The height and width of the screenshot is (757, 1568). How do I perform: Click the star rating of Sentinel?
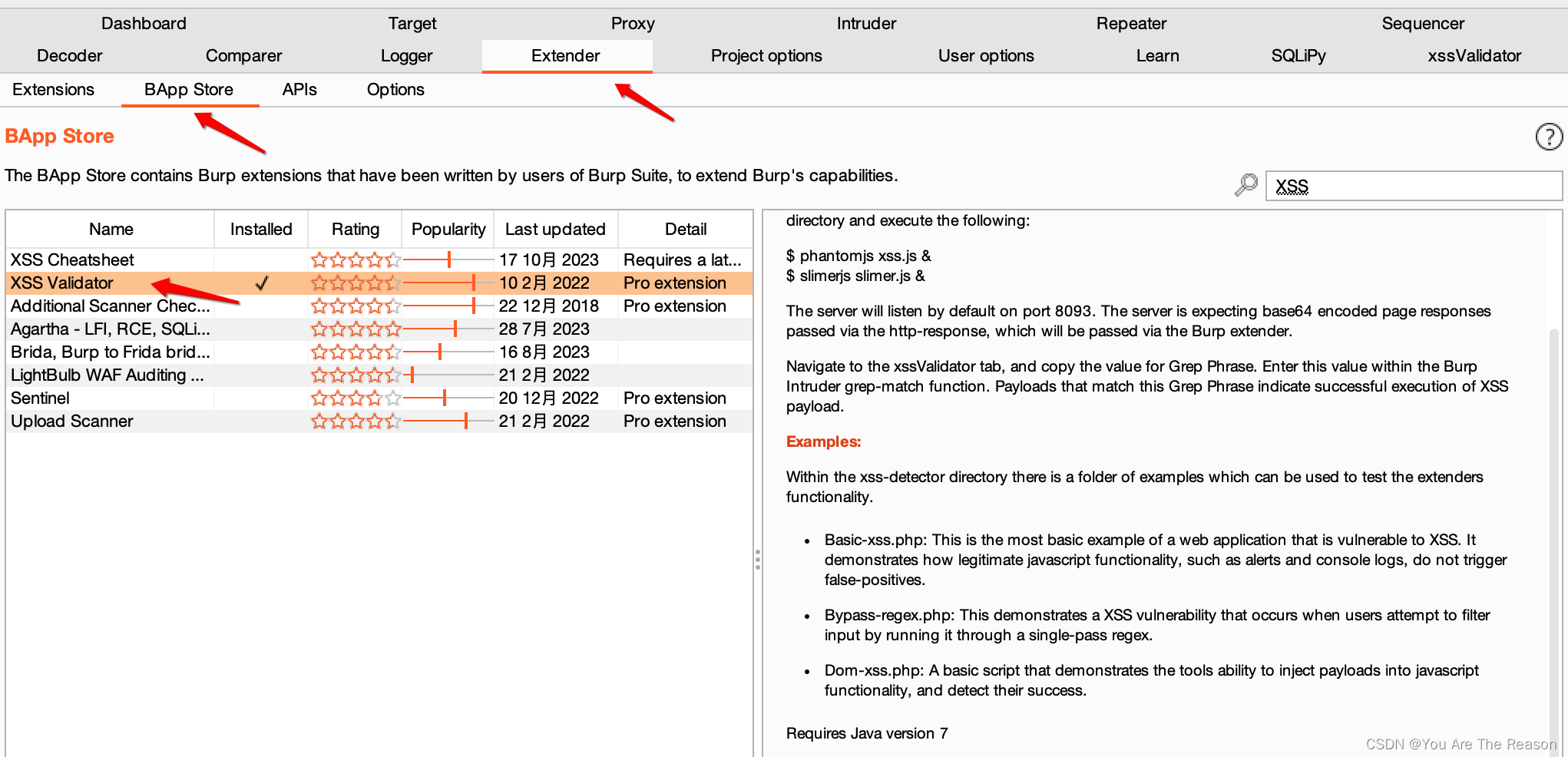[356, 398]
